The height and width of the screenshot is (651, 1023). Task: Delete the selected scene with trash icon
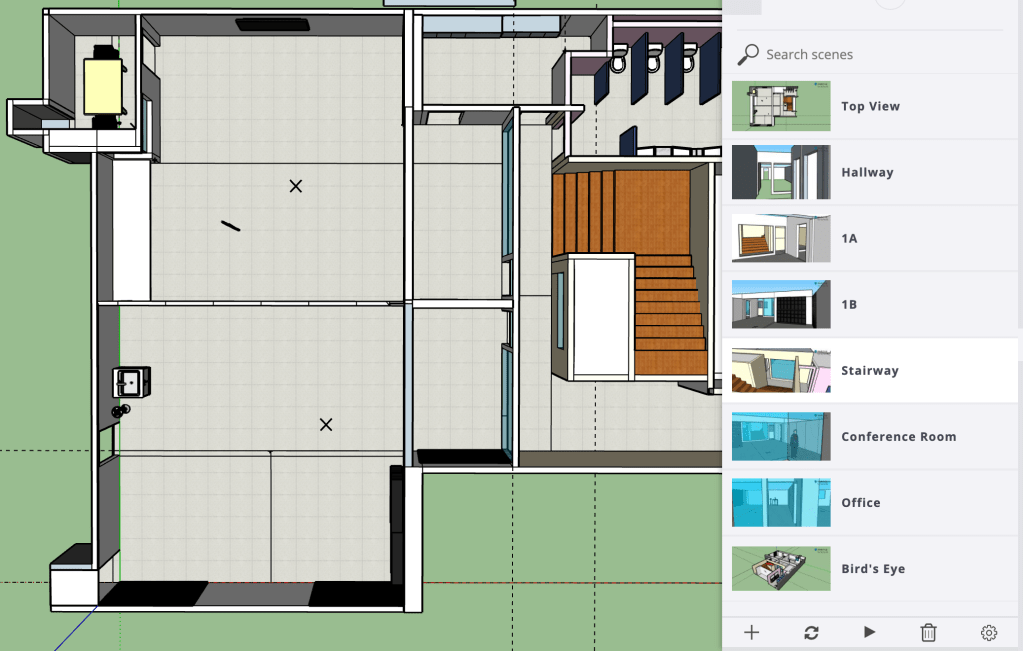click(928, 632)
